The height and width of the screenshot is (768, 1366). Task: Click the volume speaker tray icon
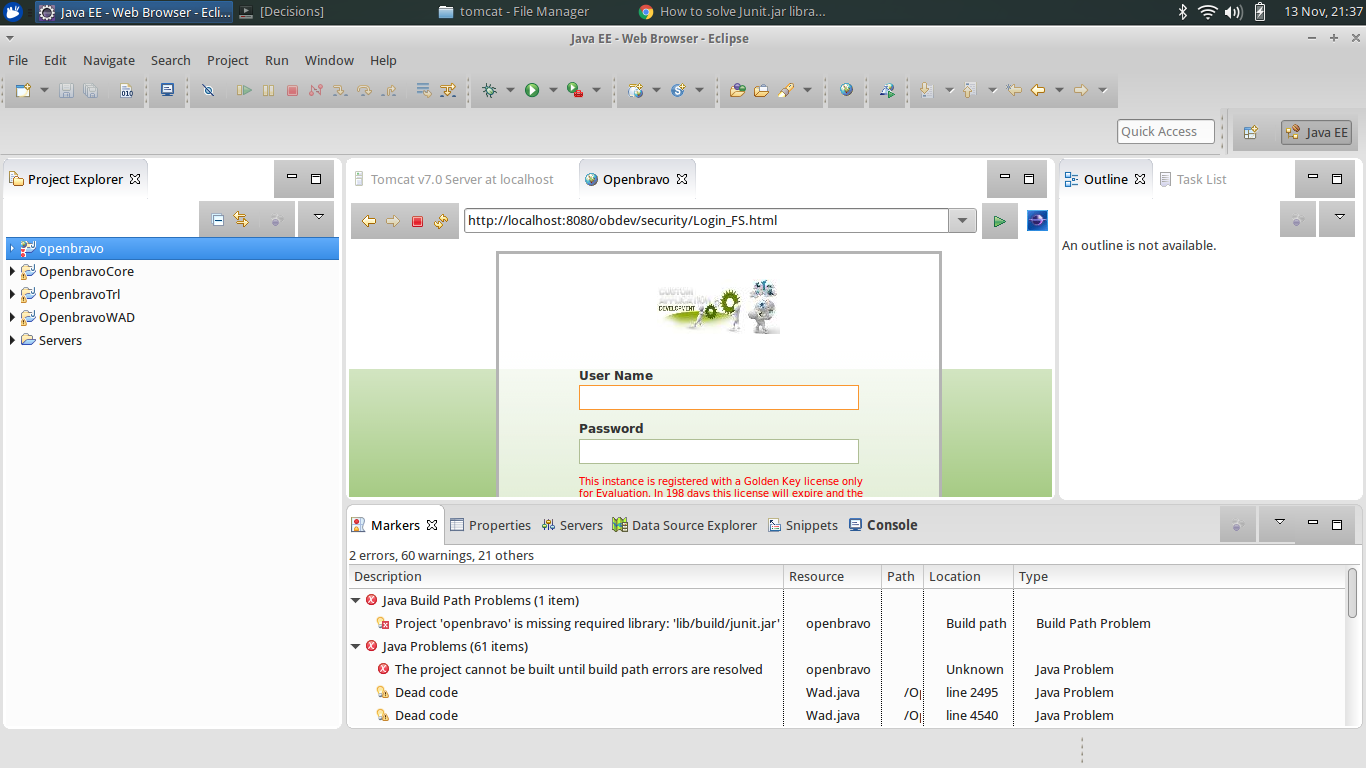1233,12
